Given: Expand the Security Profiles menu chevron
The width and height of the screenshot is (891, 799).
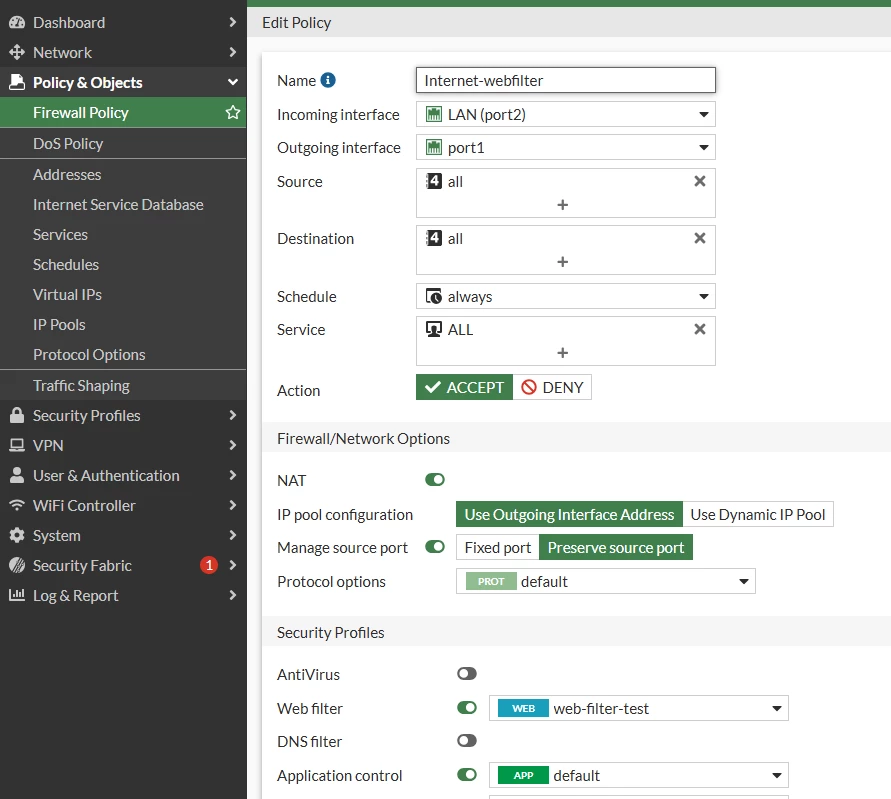Looking at the screenshot, I should (232, 415).
